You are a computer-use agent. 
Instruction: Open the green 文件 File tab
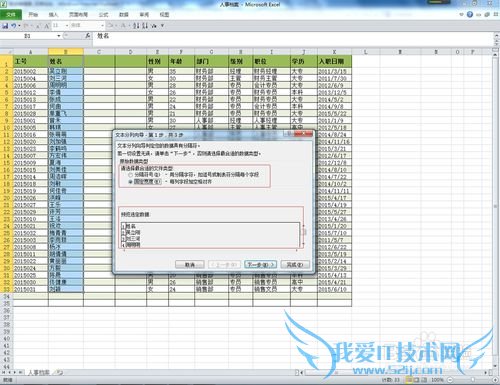point(11,15)
